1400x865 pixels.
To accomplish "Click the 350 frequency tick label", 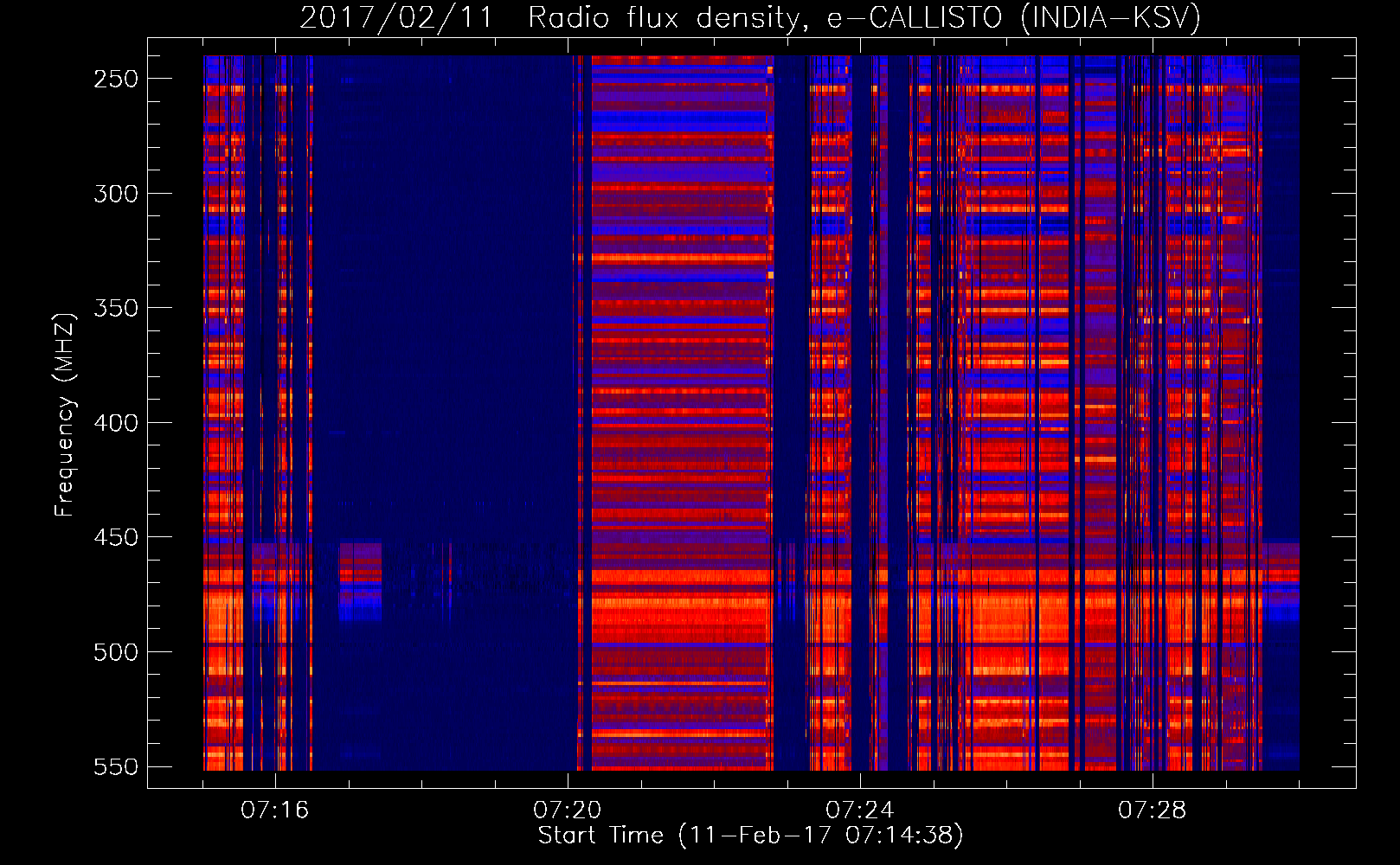I will click(116, 308).
